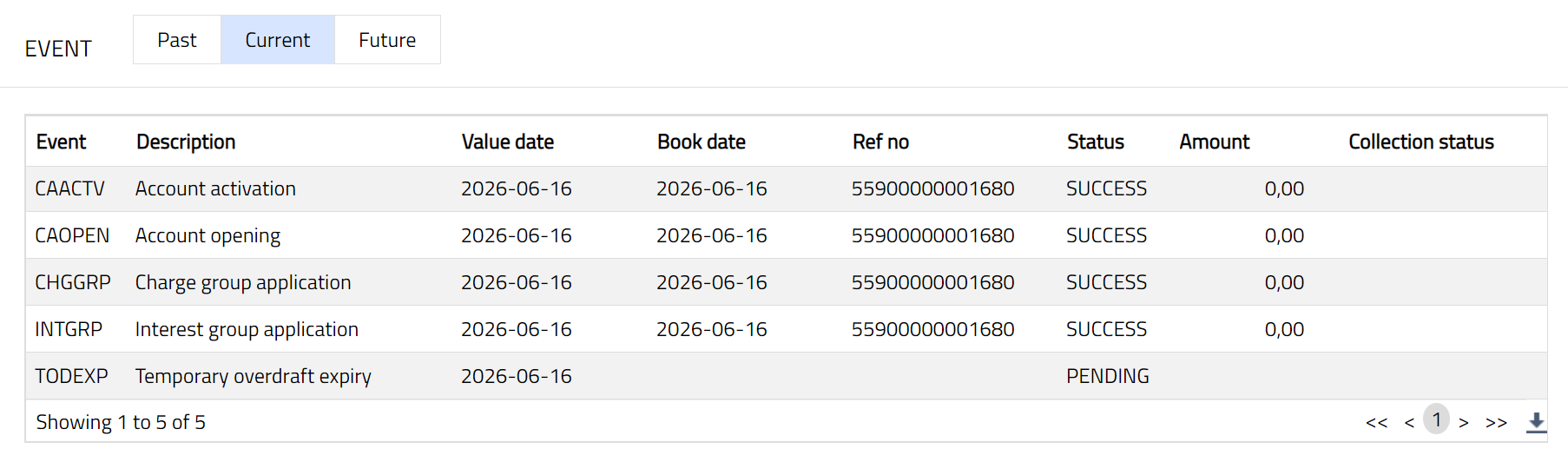1568x462 pixels.
Task: Sort by the Description column header
Action: tap(186, 142)
